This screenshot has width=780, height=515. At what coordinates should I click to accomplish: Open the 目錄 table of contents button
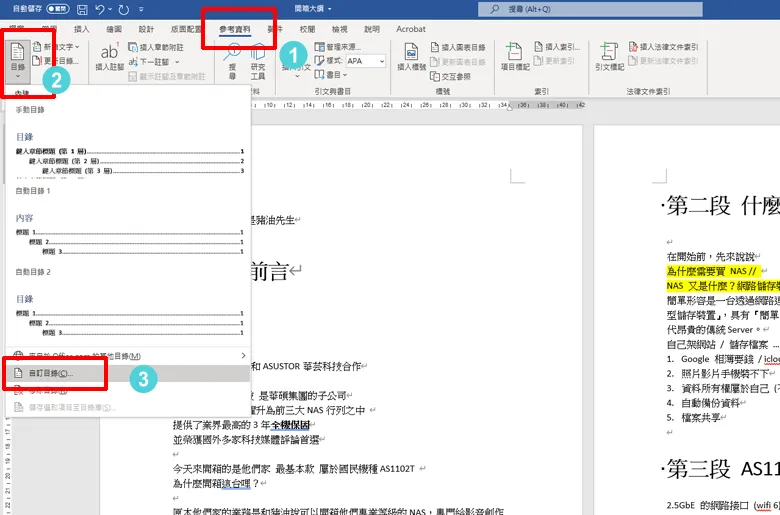click(x=17, y=62)
